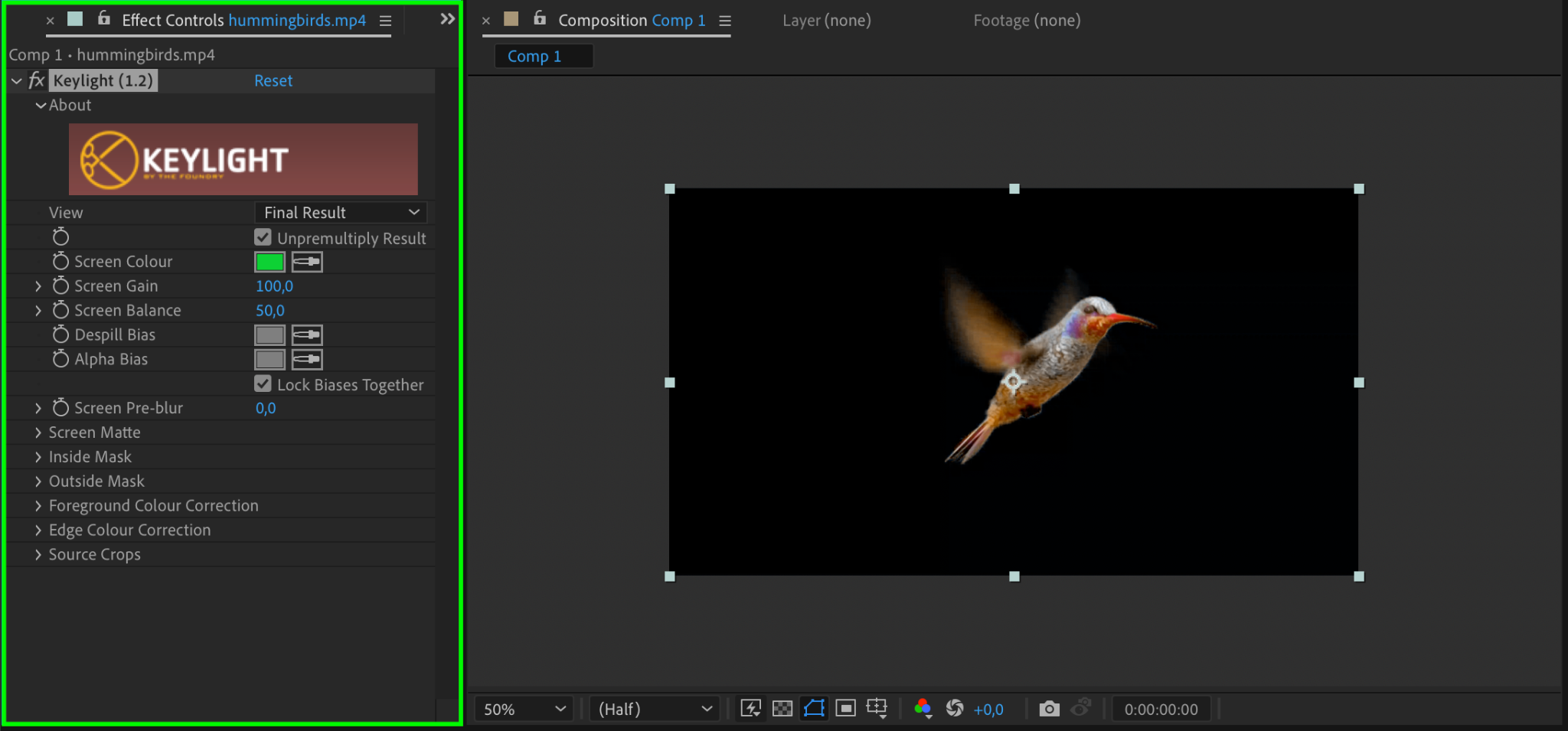Uncheck Lock Biases Together
The width and height of the screenshot is (1568, 731).
click(x=263, y=384)
